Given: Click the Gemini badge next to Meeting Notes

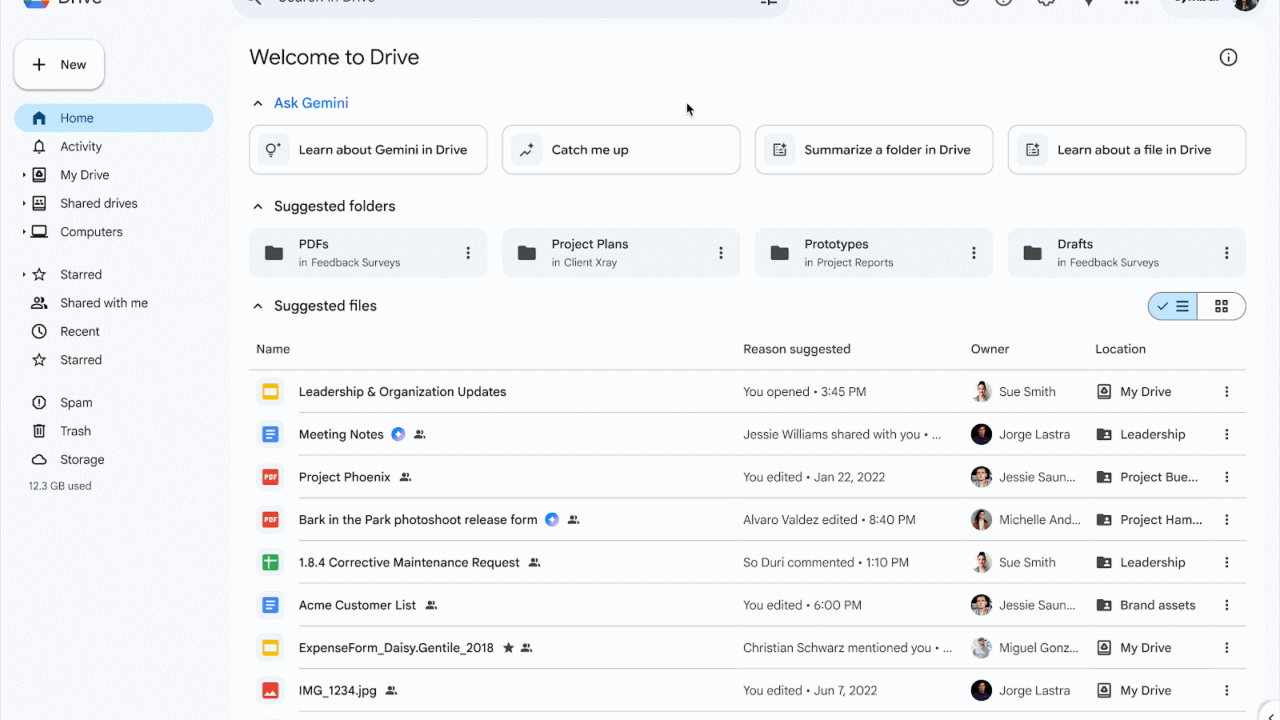Looking at the screenshot, I should (x=398, y=435).
